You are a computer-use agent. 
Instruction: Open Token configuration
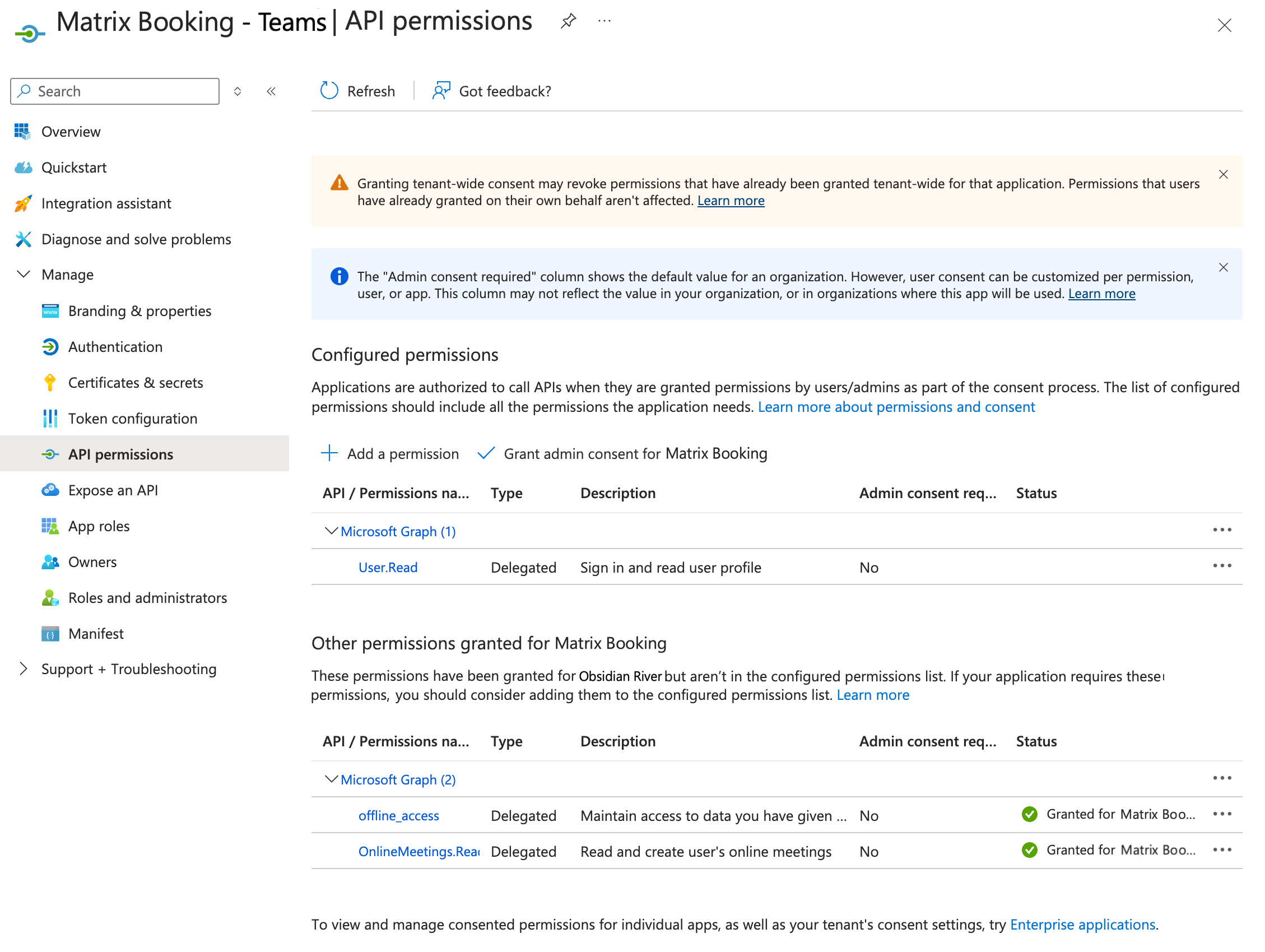[x=132, y=418]
